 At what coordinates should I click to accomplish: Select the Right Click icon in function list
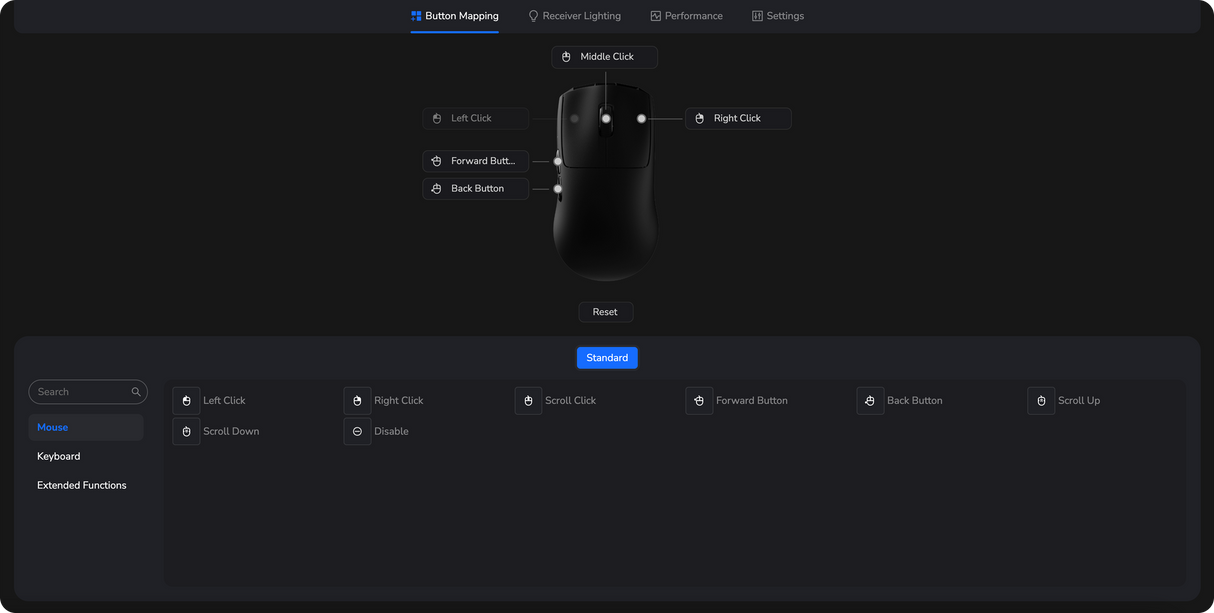[x=357, y=401]
